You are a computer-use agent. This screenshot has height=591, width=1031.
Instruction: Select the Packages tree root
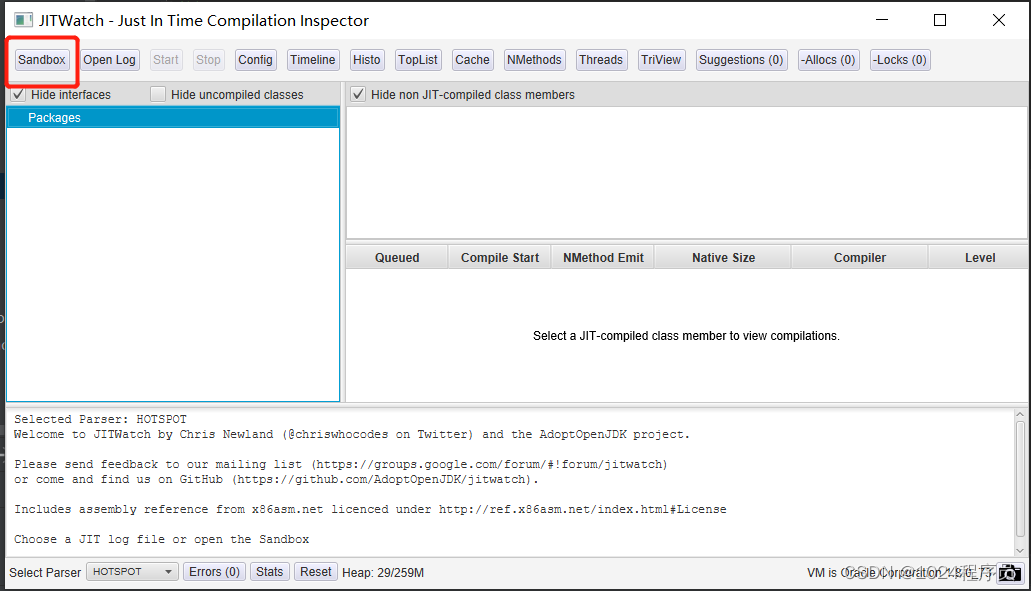pos(172,118)
